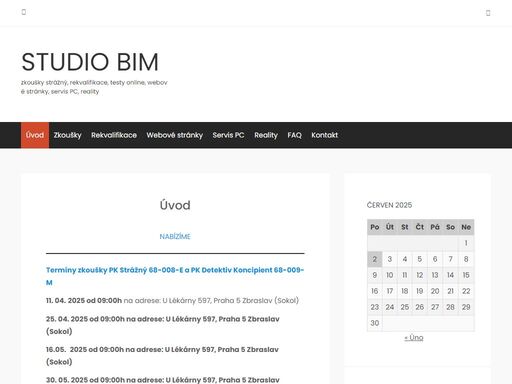The image size is (512, 384).
Task: Go to previous month Úno link
Action: point(414,338)
